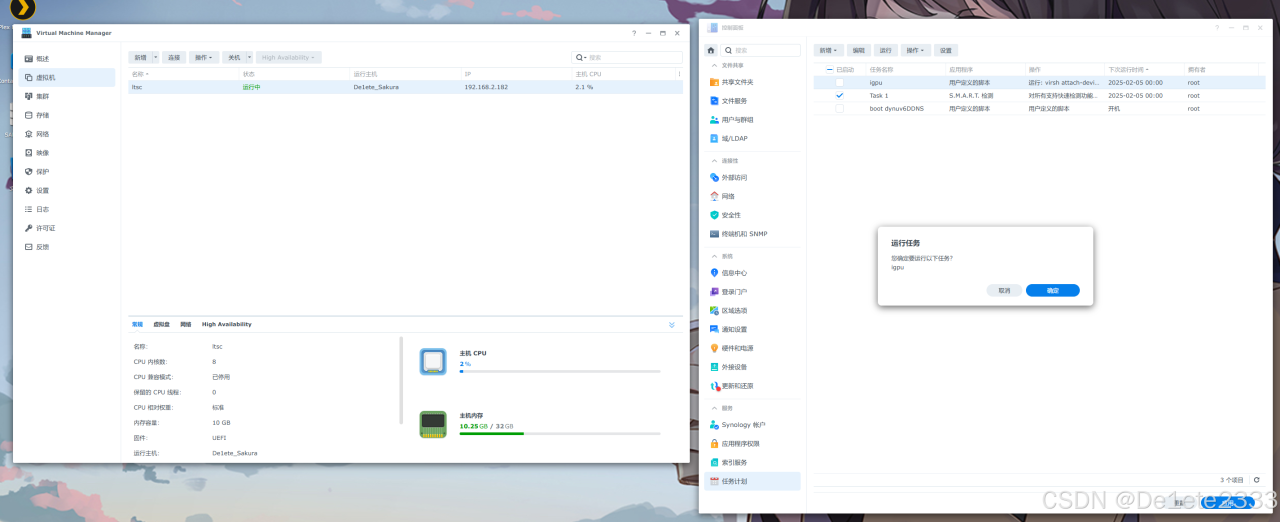1280x522 pixels.
Task: Enable the boot dynuv6DDNS task checkbox
Action: pos(840,108)
